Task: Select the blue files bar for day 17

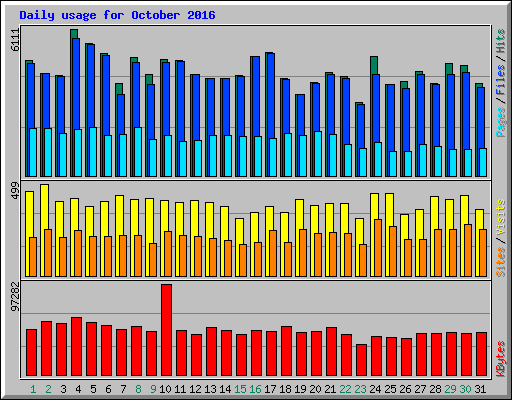Action: (271, 95)
